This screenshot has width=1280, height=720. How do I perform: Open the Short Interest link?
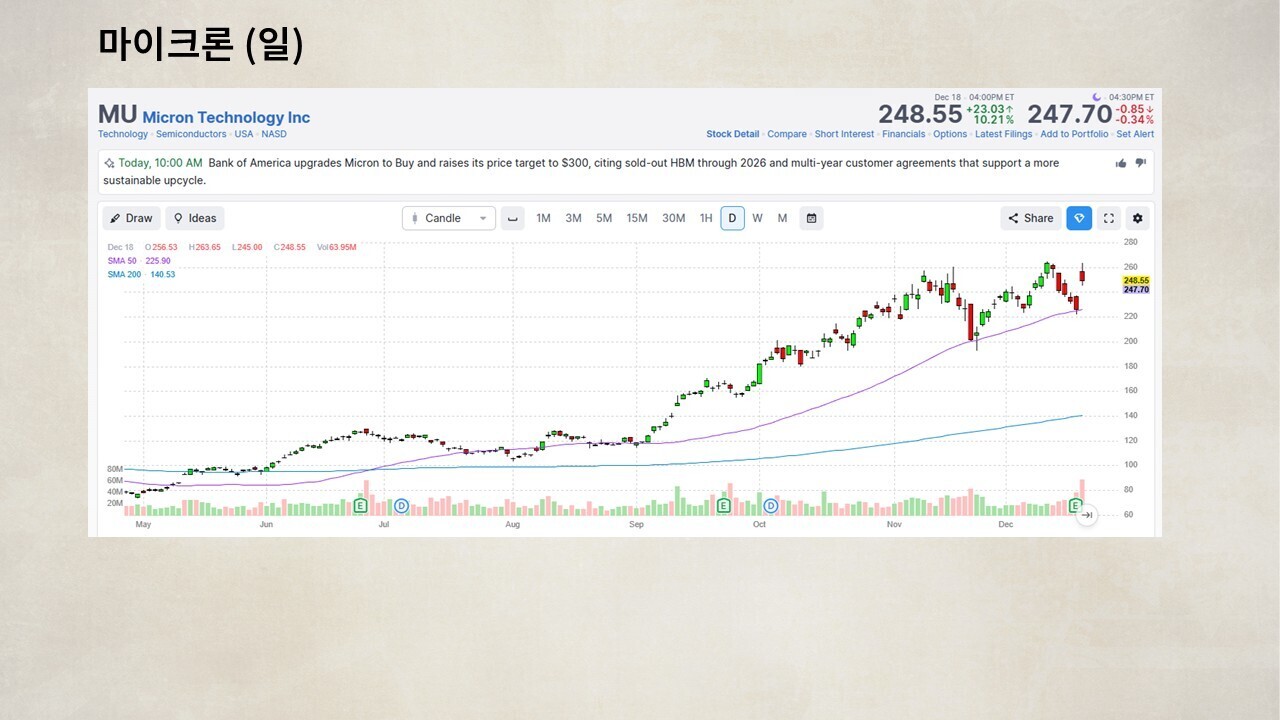coord(844,134)
